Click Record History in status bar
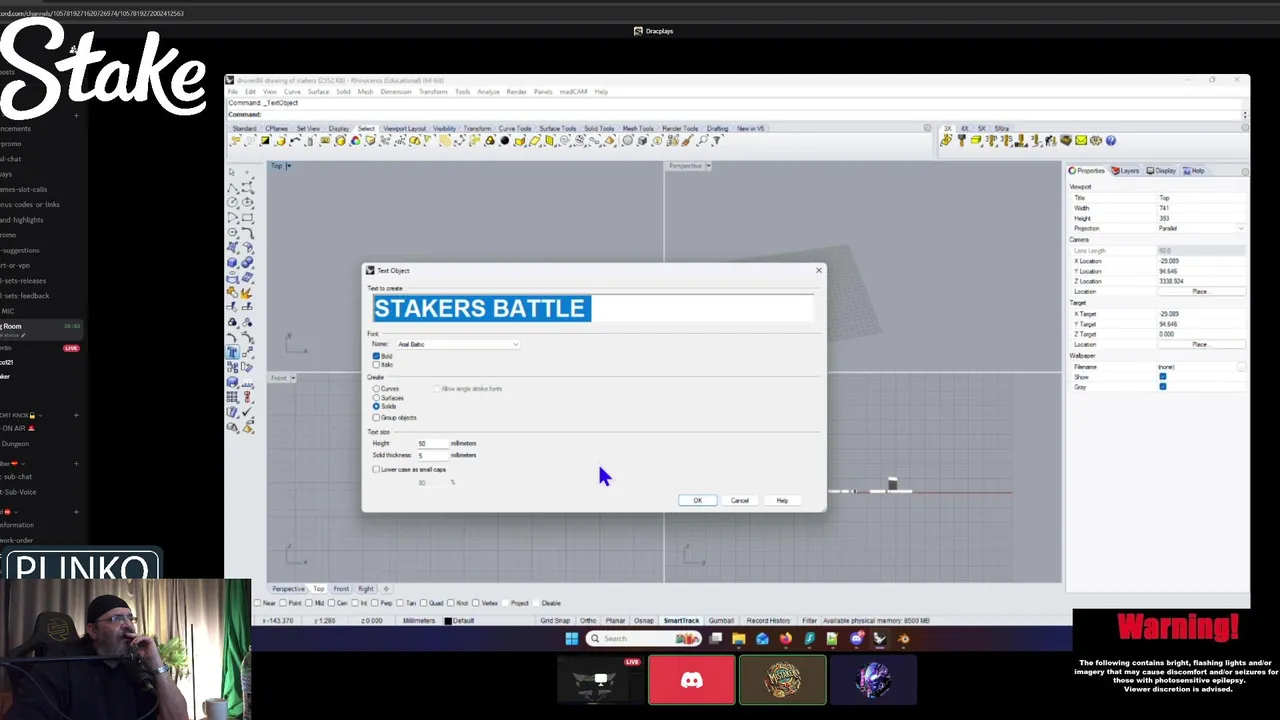Image resolution: width=1280 pixels, height=720 pixels. point(768,621)
